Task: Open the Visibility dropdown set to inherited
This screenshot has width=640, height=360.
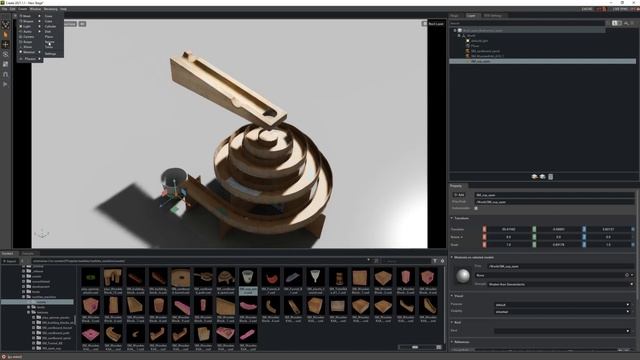Action: pyautogui.click(x=562, y=312)
